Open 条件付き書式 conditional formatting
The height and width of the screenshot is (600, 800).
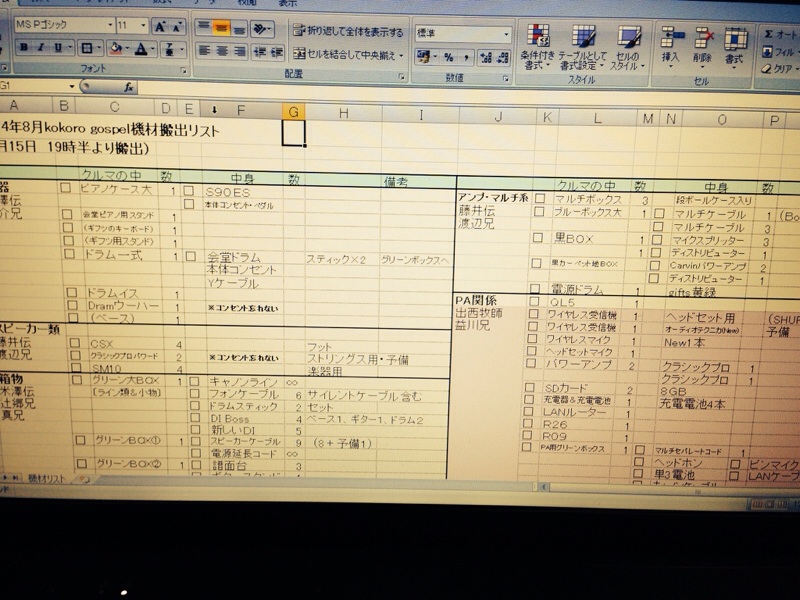click(538, 47)
